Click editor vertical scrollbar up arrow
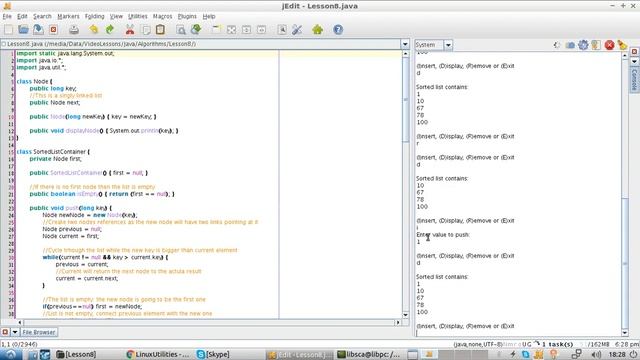 tap(406, 53)
